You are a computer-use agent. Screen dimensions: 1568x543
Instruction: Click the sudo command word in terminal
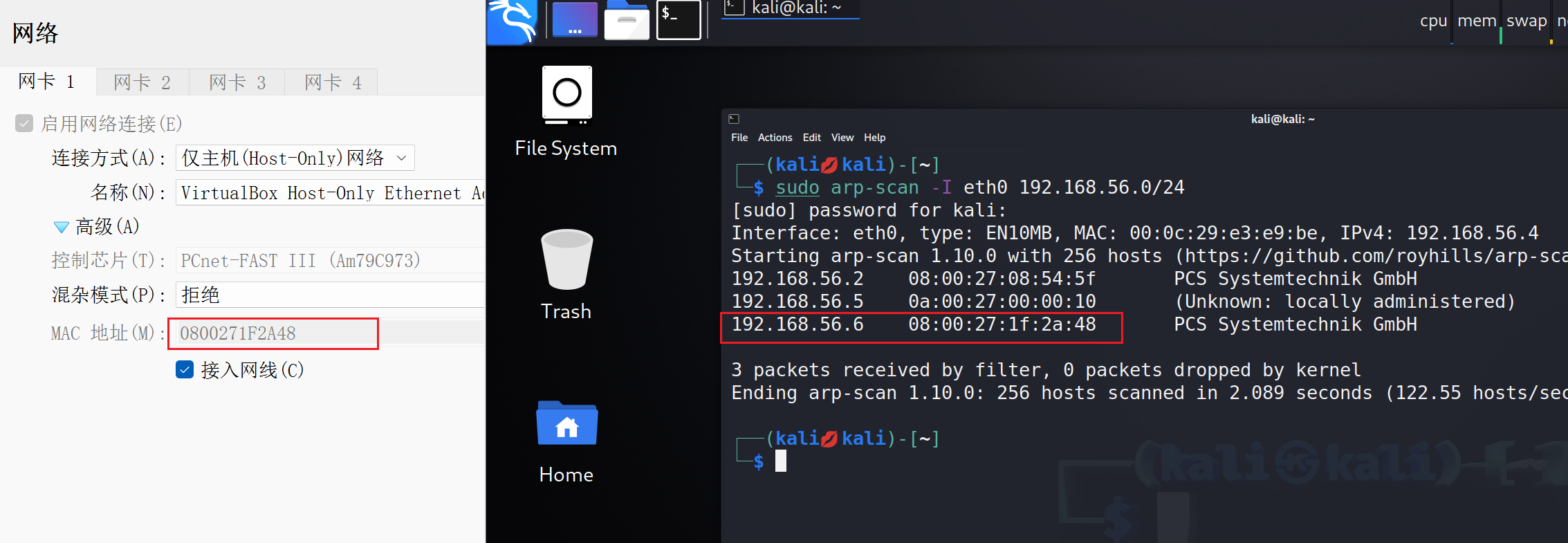coord(797,187)
